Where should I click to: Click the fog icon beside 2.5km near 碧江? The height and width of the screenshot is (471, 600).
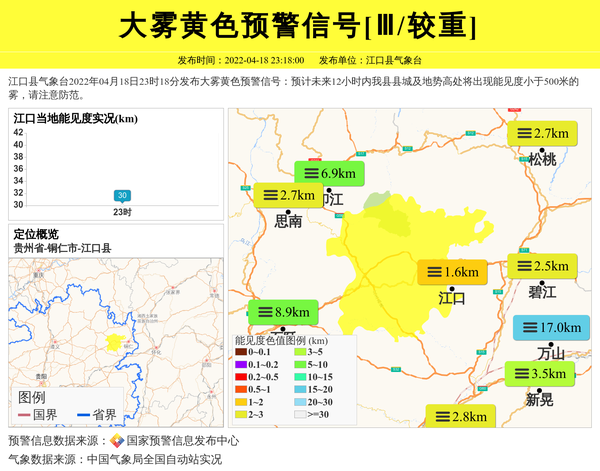pyautogui.click(x=522, y=266)
